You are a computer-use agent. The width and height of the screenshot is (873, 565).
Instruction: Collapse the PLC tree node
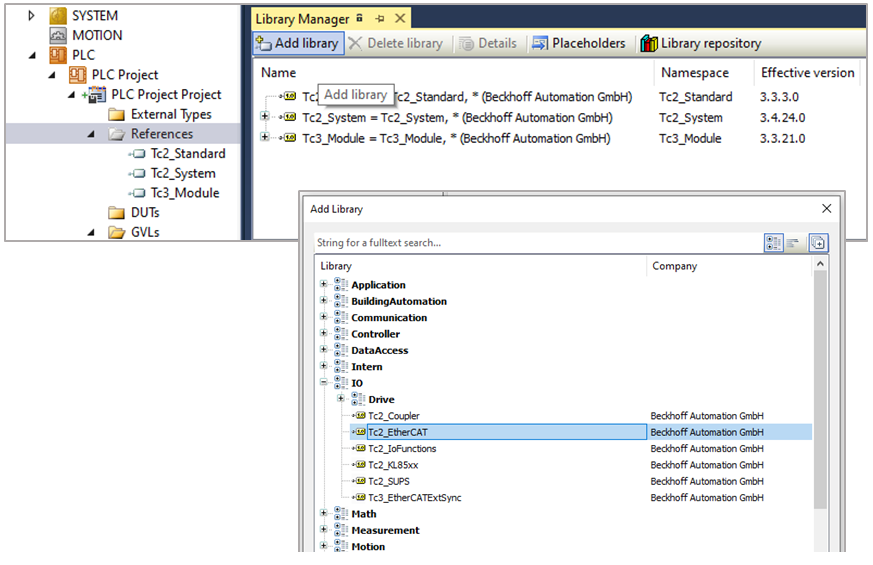click(x=32, y=55)
